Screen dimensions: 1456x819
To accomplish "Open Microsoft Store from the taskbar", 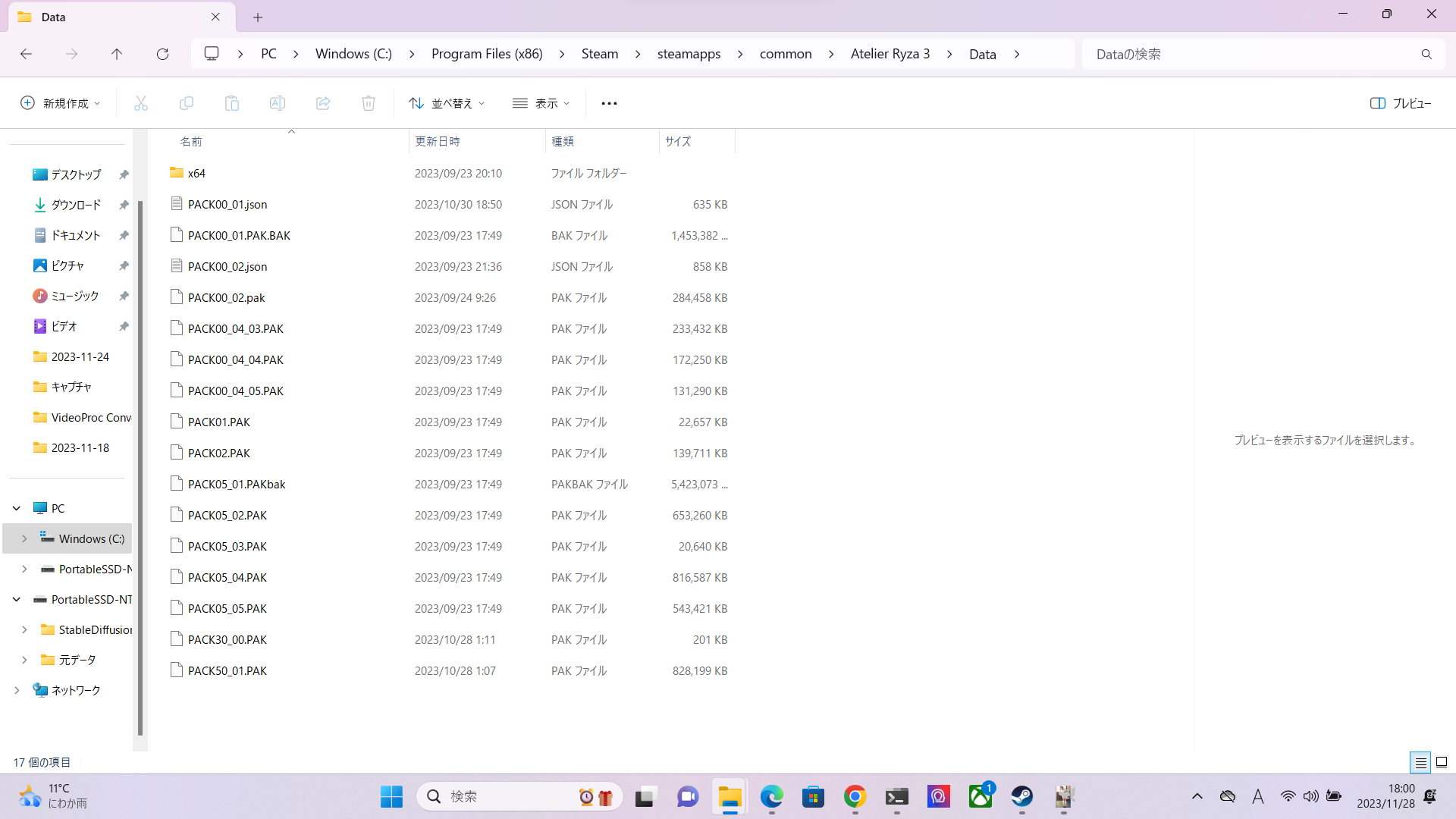I will (x=814, y=796).
